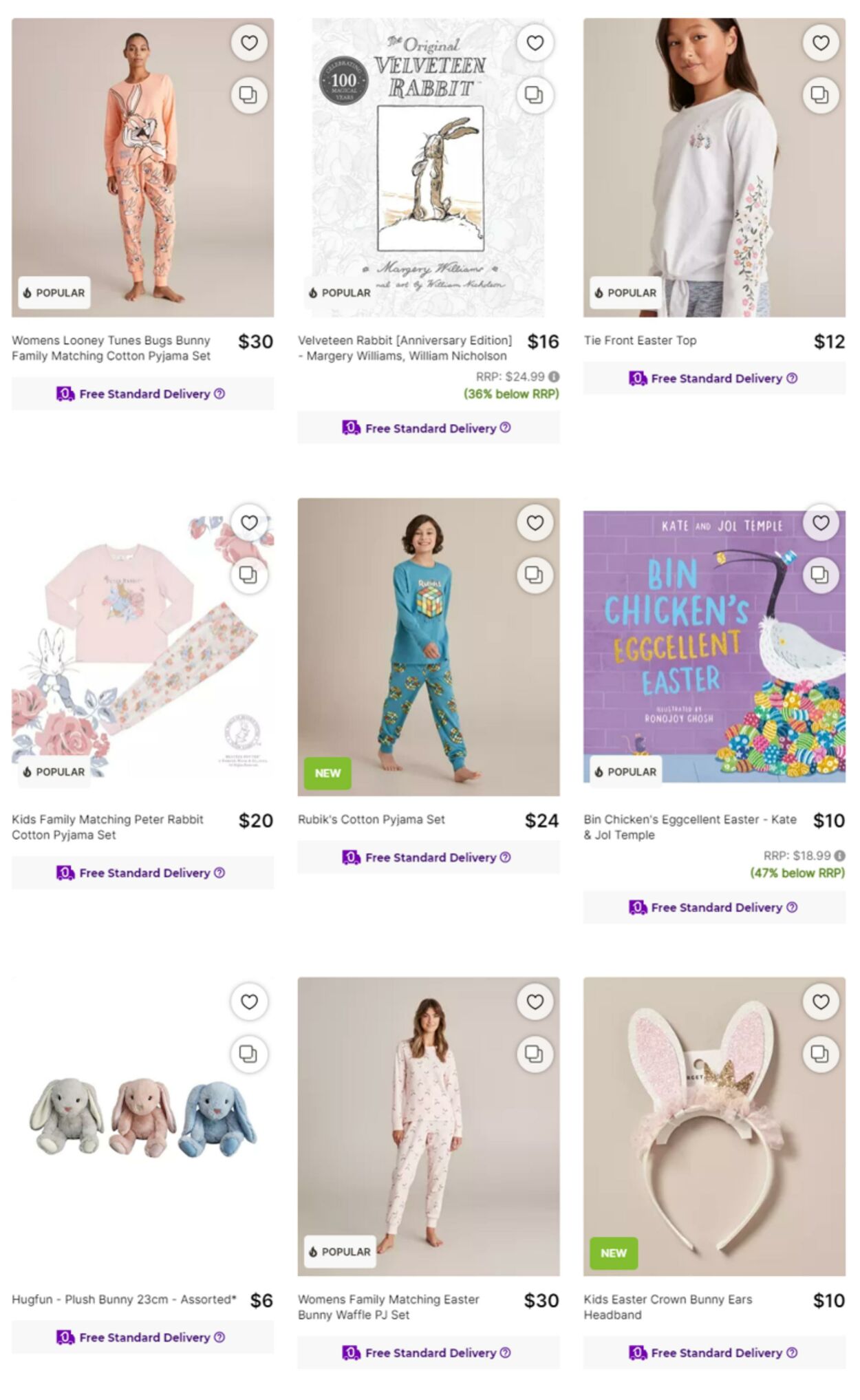Click compare icon on Rubik's Cotton Pyjama Set
Image resolution: width=860 pixels, height=1400 pixels.
(x=535, y=575)
